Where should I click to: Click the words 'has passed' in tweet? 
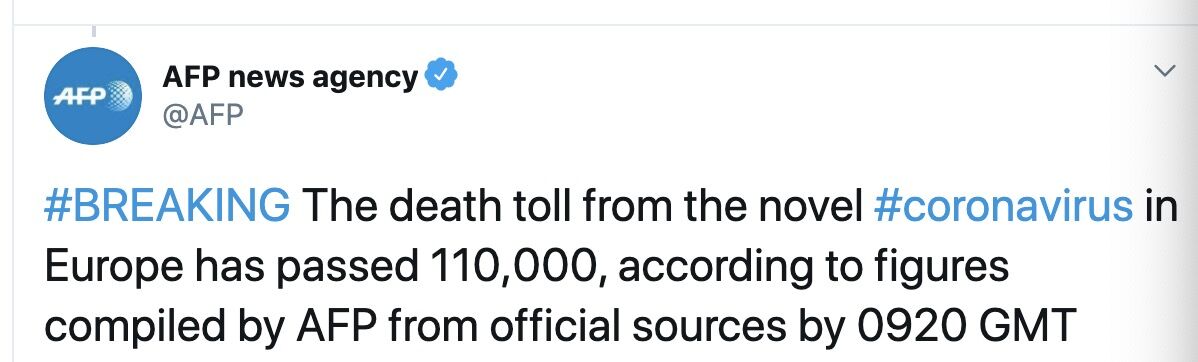coord(308,268)
